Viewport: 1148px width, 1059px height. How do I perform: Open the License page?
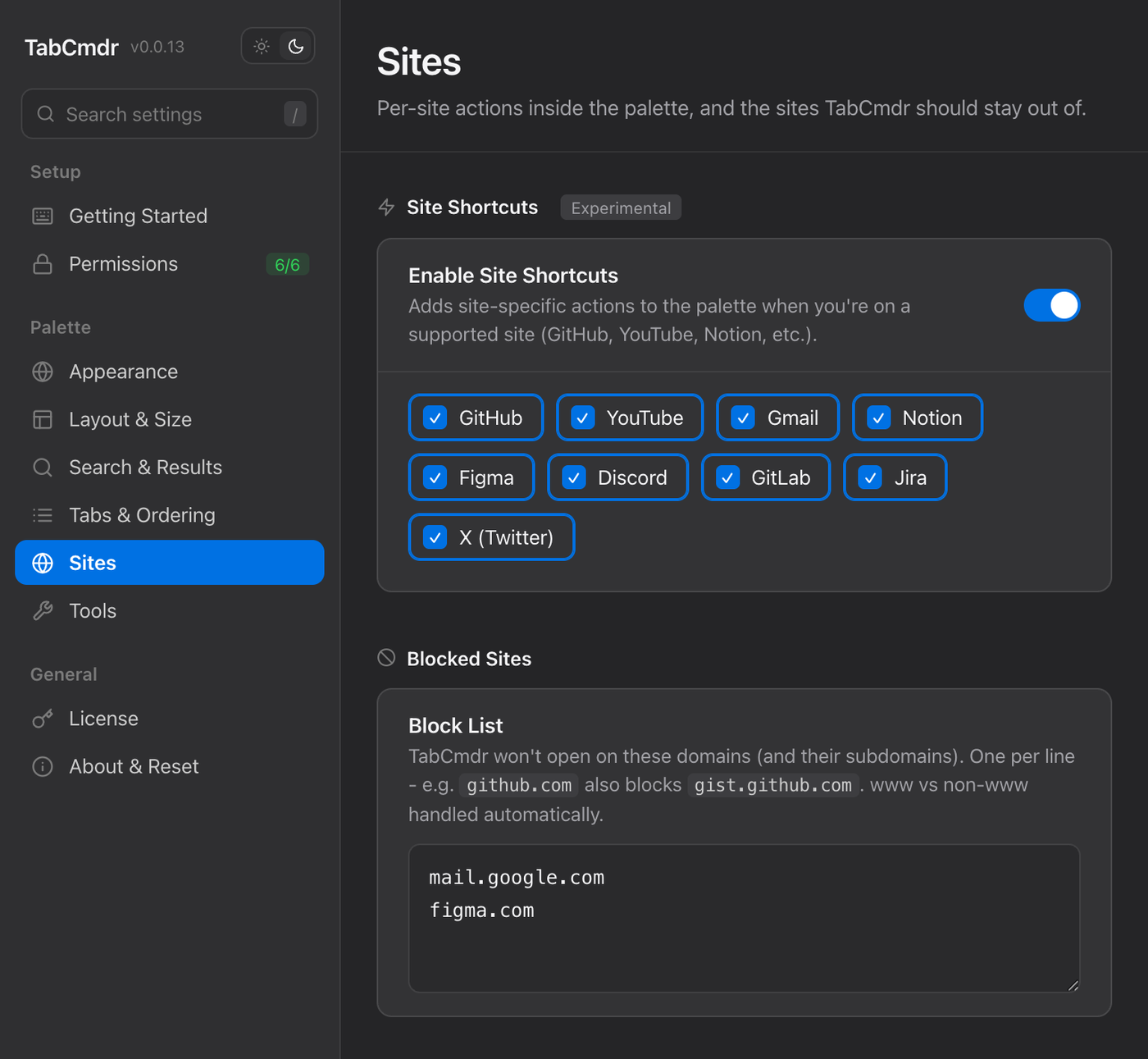(170, 719)
